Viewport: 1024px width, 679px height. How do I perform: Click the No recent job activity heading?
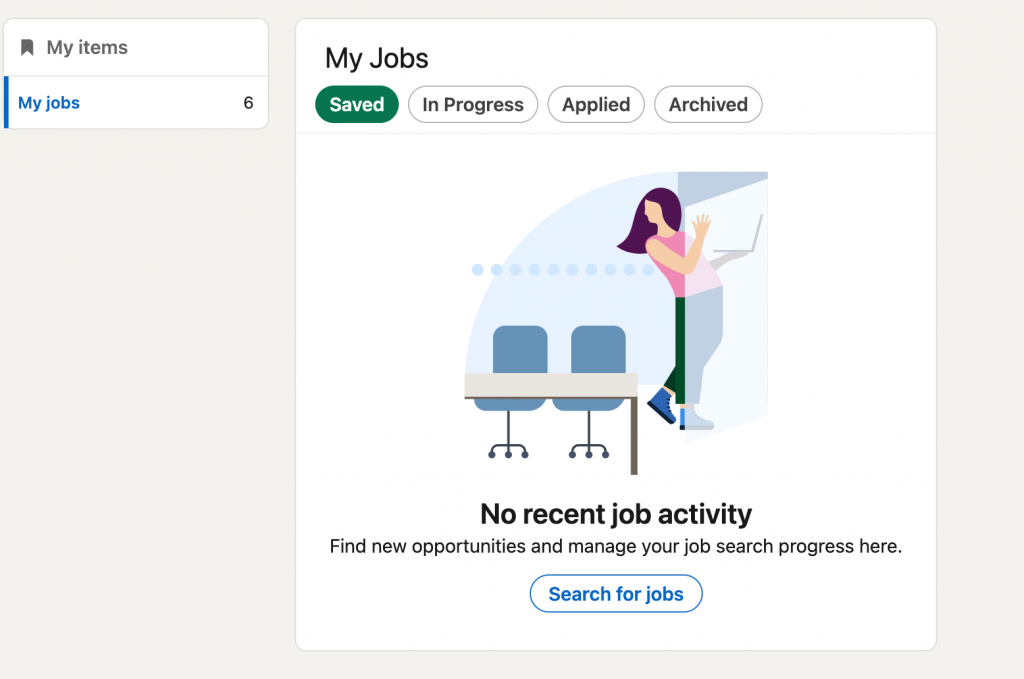pos(616,514)
